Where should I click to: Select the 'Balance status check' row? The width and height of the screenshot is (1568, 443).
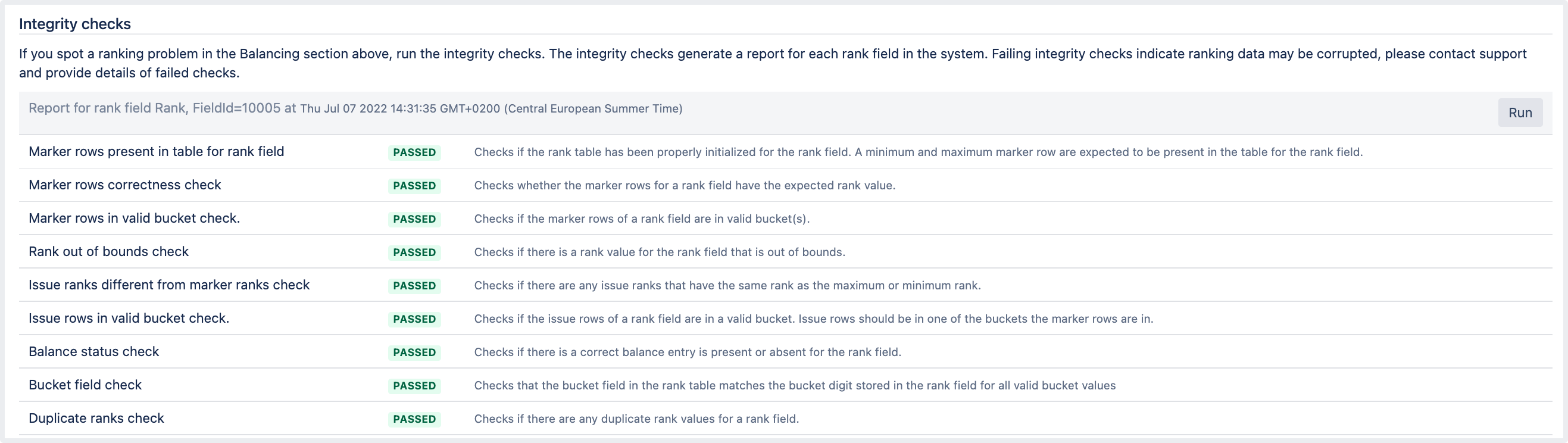(x=93, y=352)
